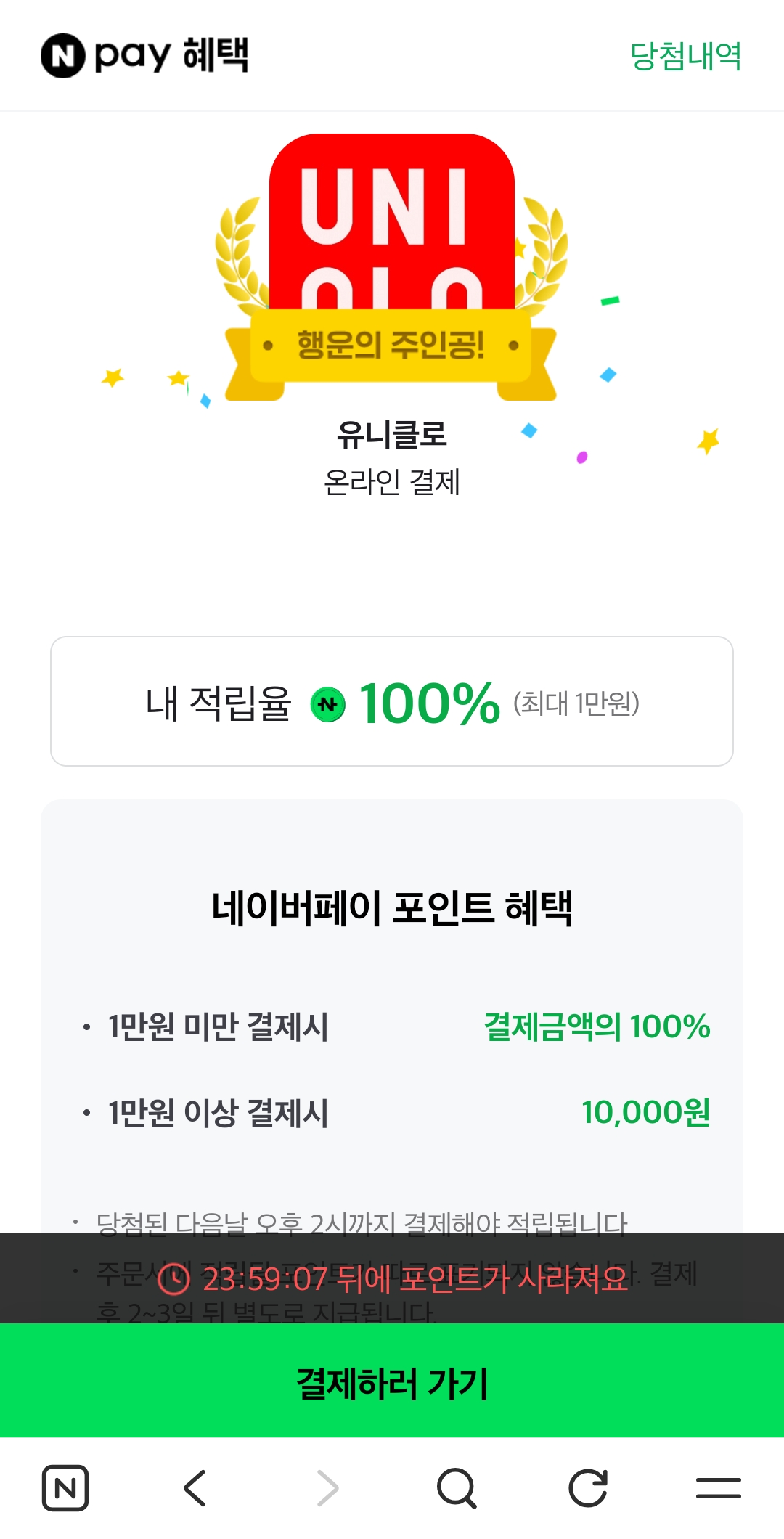
Task: Tap the 유니클로 store name text
Action: (x=392, y=434)
